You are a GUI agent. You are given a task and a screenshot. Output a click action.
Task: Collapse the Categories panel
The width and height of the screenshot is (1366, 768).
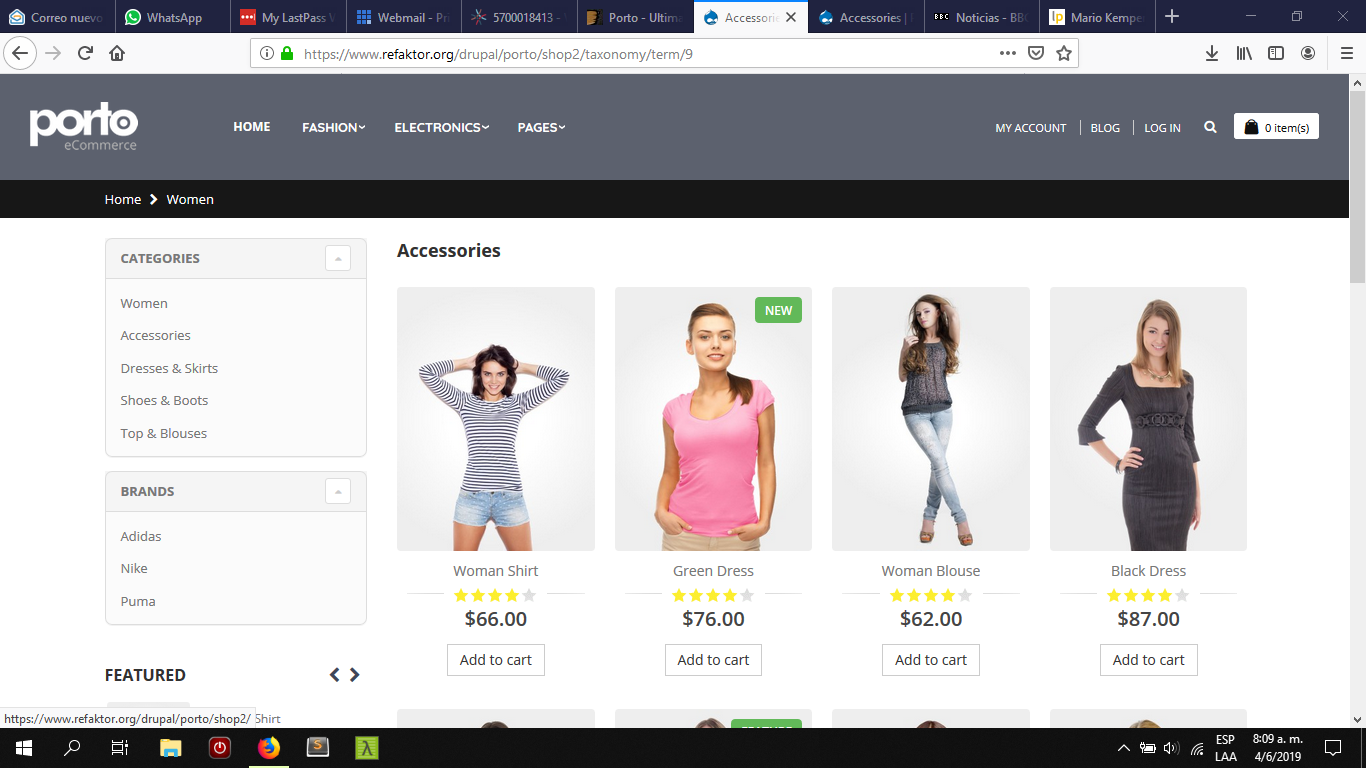point(337,258)
